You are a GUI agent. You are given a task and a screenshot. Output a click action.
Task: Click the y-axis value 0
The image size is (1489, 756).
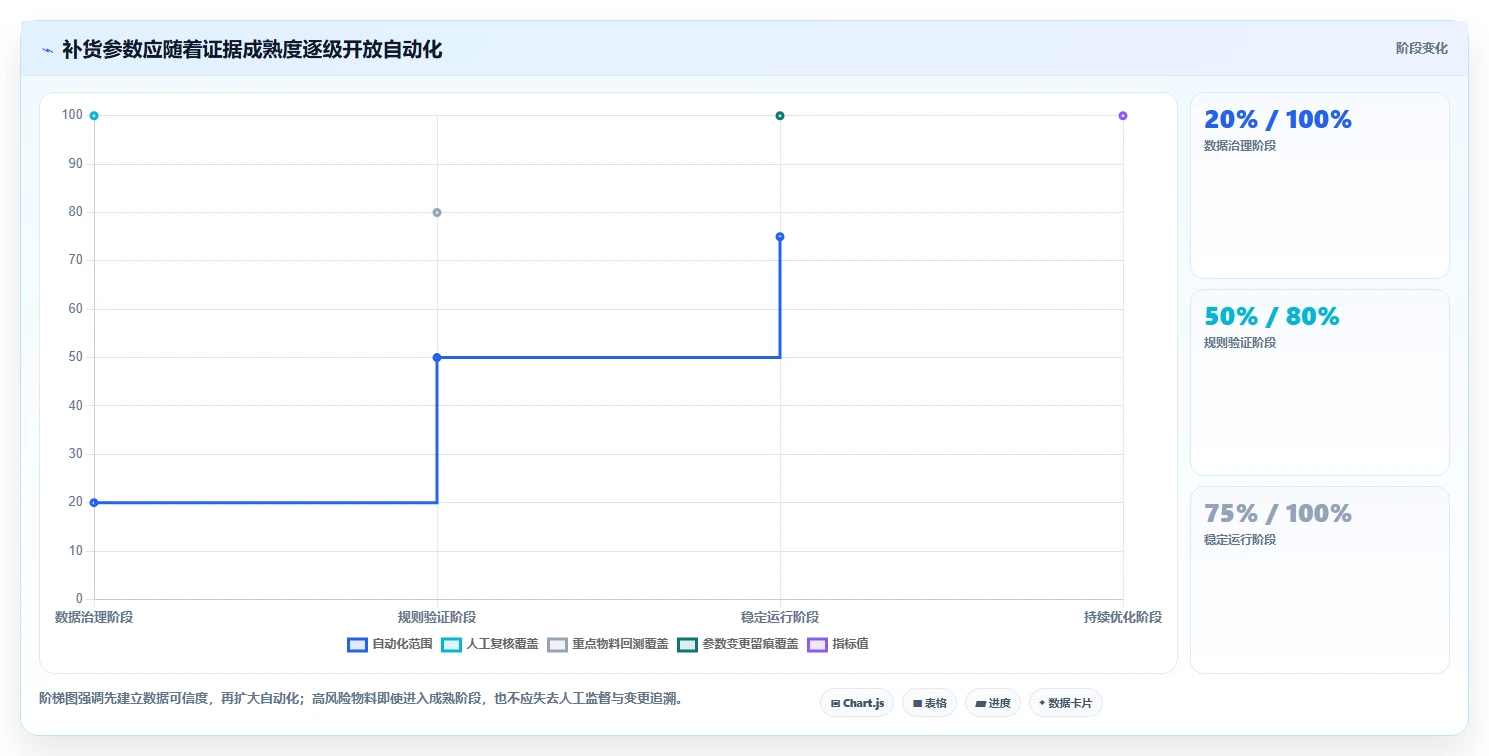click(x=80, y=599)
